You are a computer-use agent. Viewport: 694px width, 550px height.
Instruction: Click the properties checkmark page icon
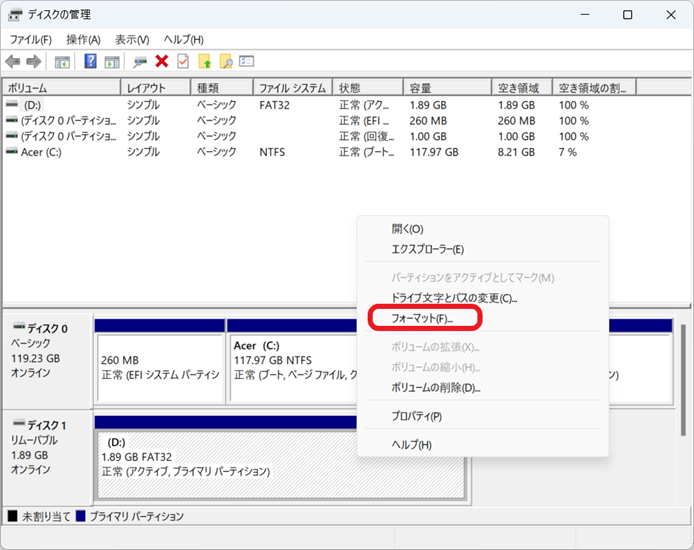point(182,62)
